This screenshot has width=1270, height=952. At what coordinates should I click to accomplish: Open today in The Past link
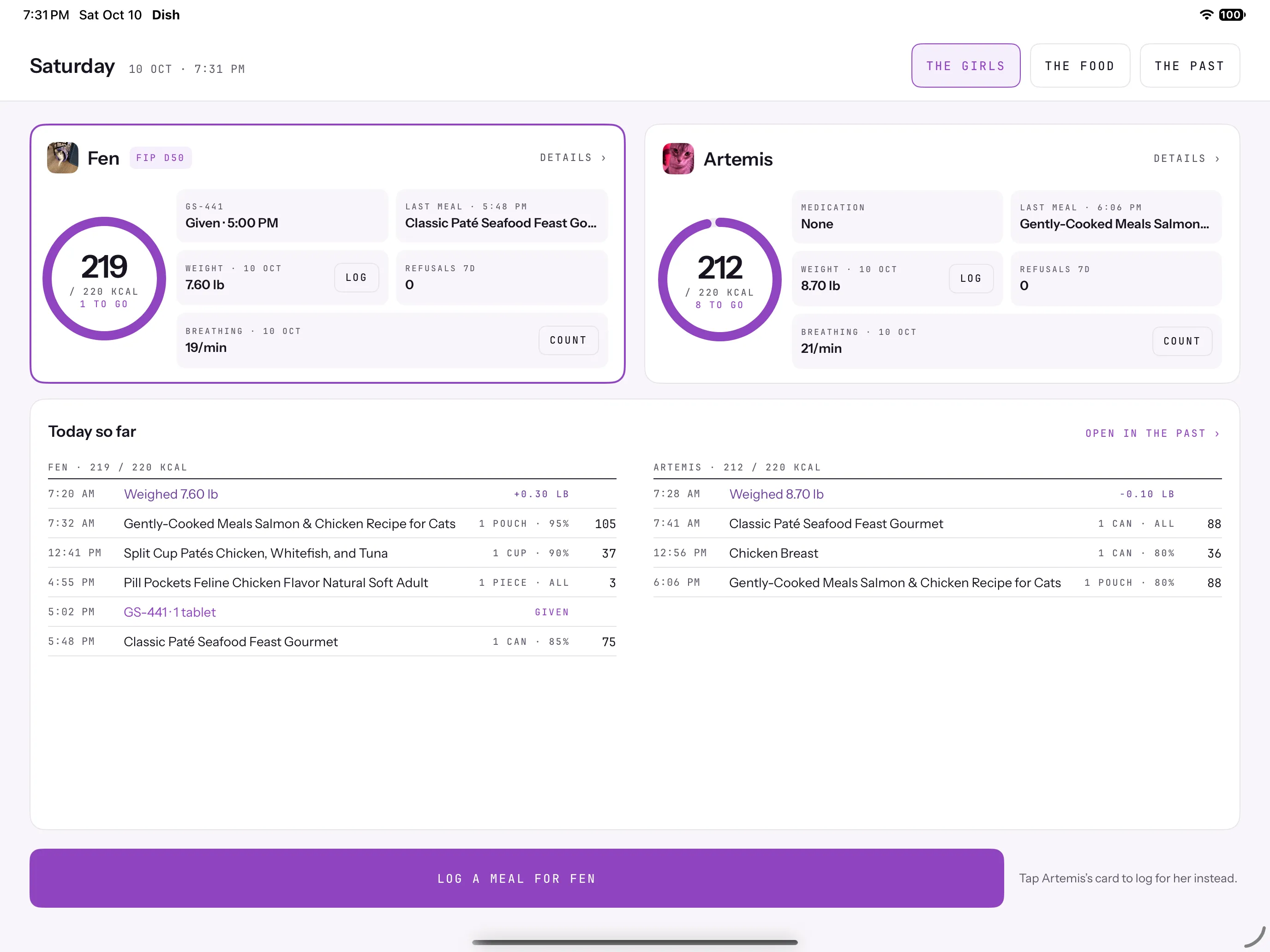[1152, 433]
